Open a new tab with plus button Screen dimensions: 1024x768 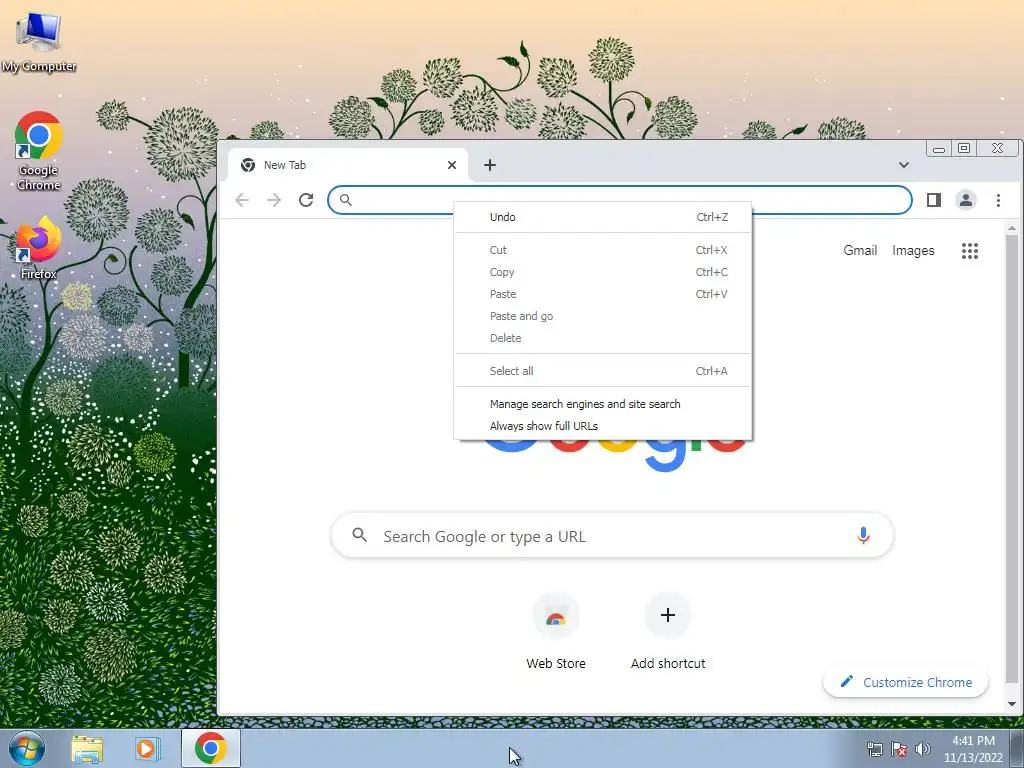[490, 165]
